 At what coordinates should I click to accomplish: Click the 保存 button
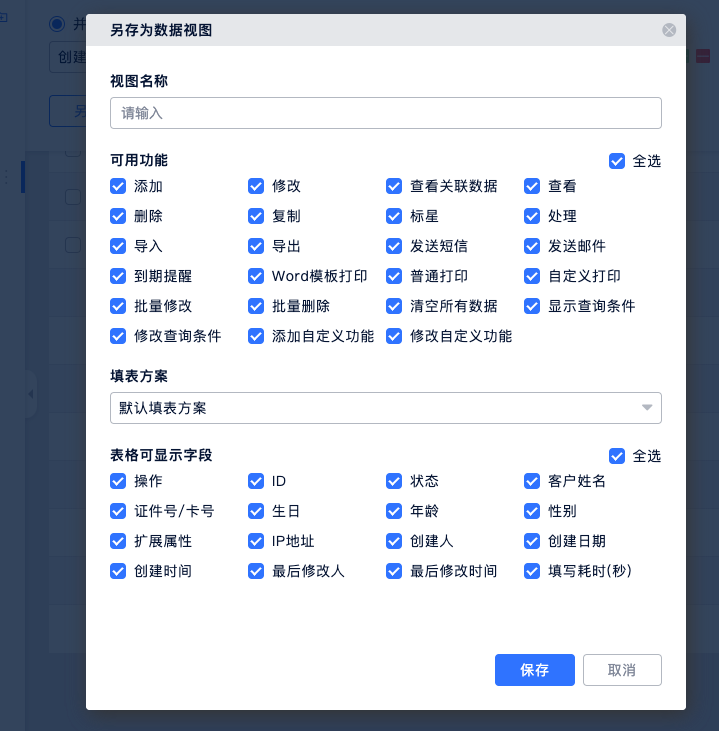click(534, 670)
